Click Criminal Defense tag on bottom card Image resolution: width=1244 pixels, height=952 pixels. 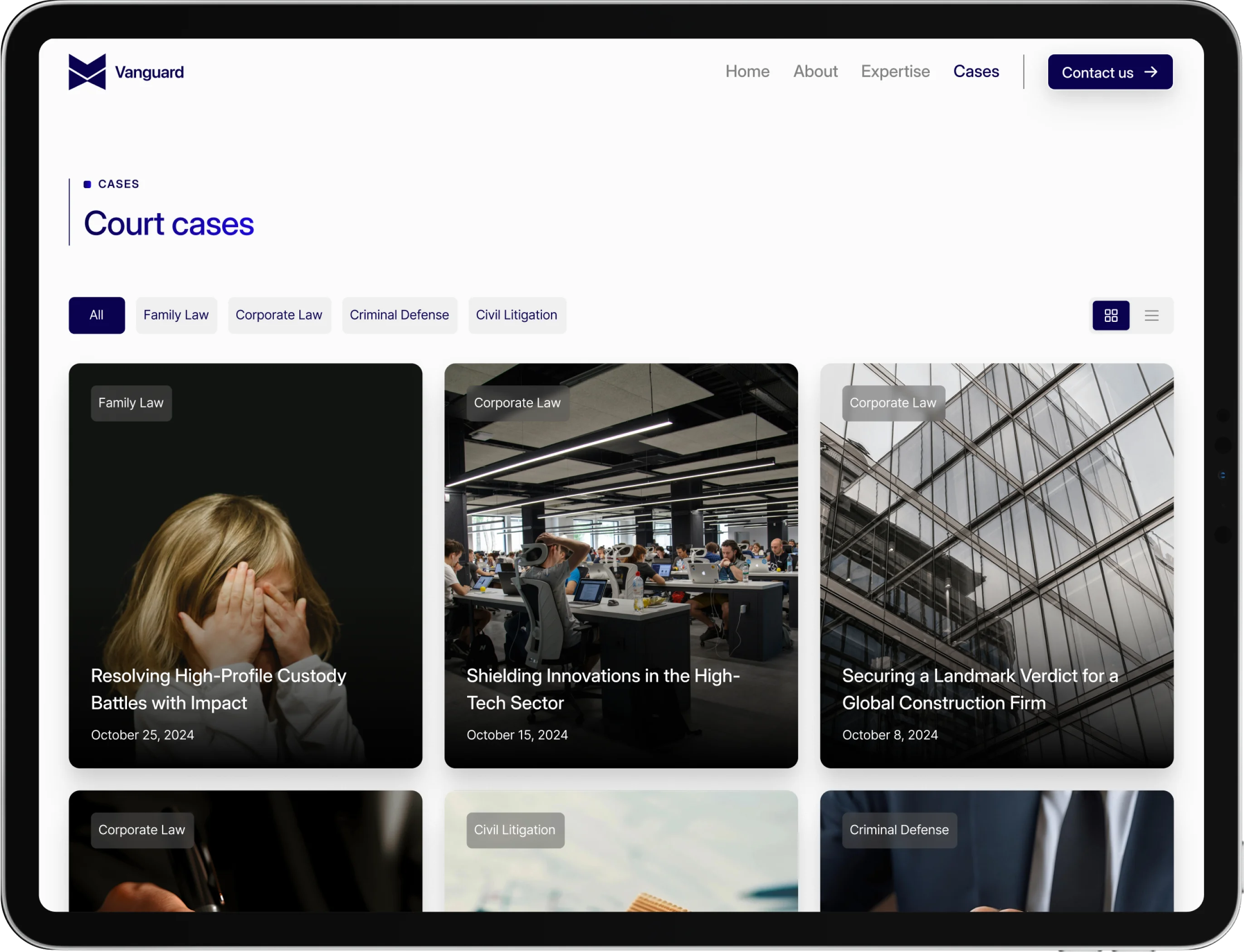(x=898, y=830)
